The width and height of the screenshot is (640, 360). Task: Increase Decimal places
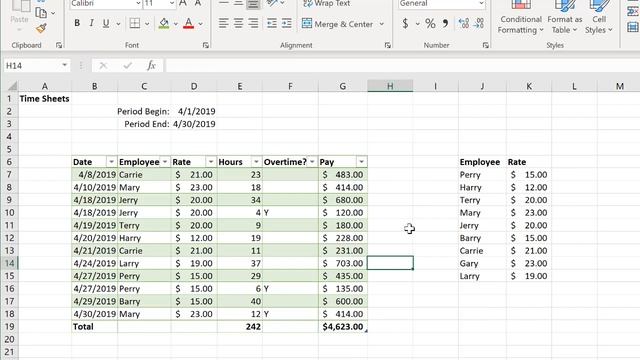(x=464, y=24)
